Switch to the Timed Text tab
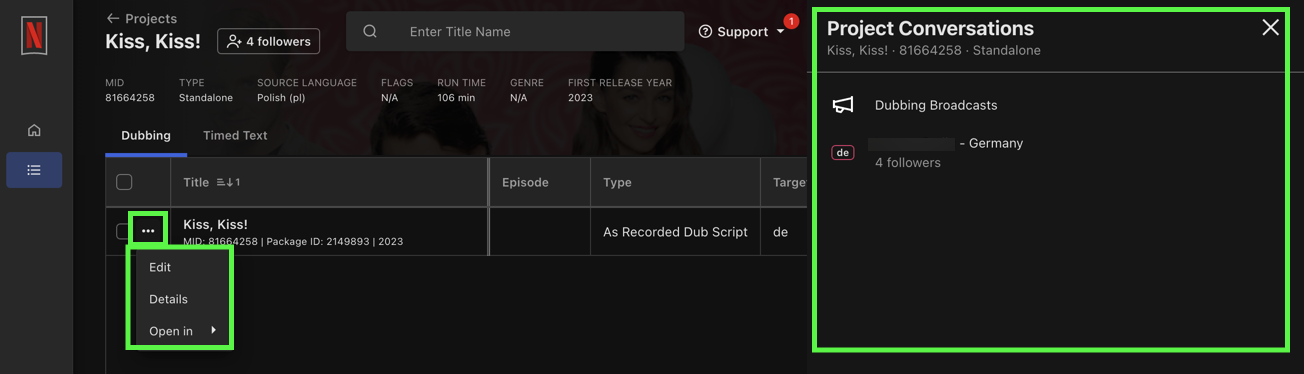This screenshot has height=374, width=1304. tap(235, 135)
